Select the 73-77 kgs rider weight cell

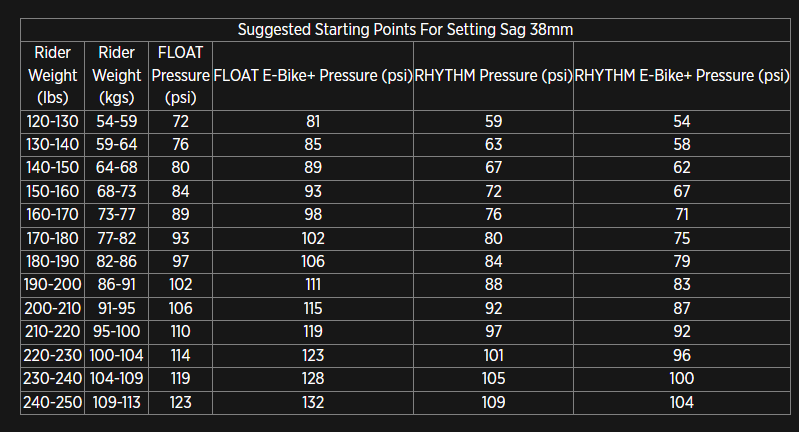point(117,213)
